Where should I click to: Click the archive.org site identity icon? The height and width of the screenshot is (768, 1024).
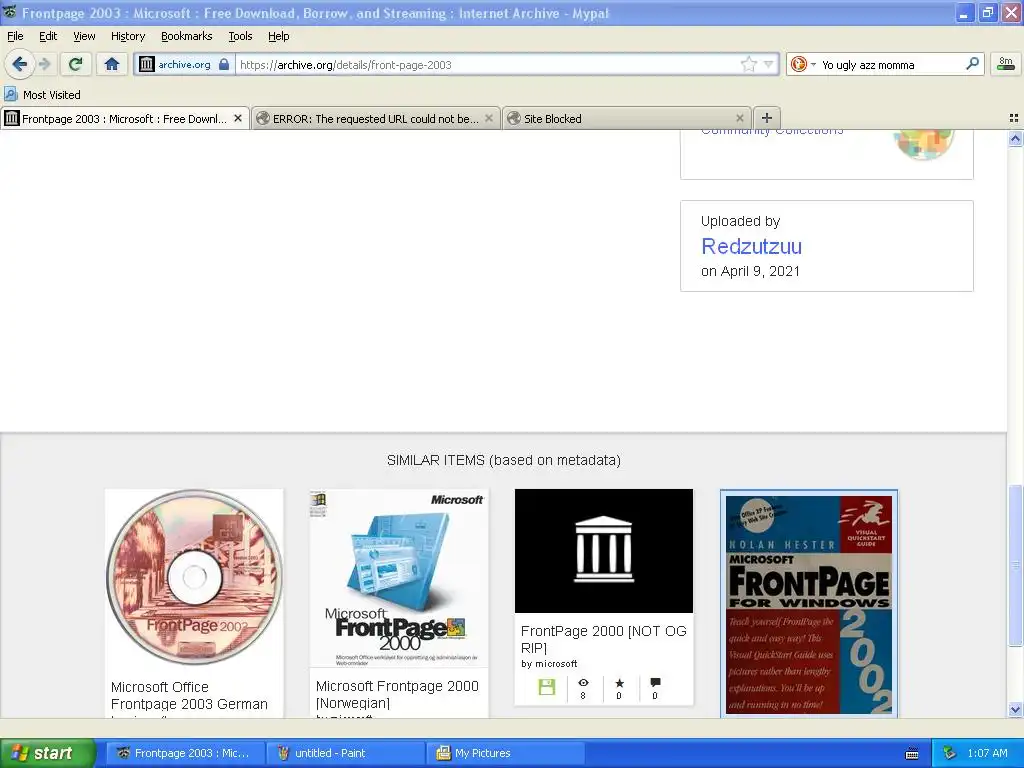pyautogui.click(x=147, y=64)
